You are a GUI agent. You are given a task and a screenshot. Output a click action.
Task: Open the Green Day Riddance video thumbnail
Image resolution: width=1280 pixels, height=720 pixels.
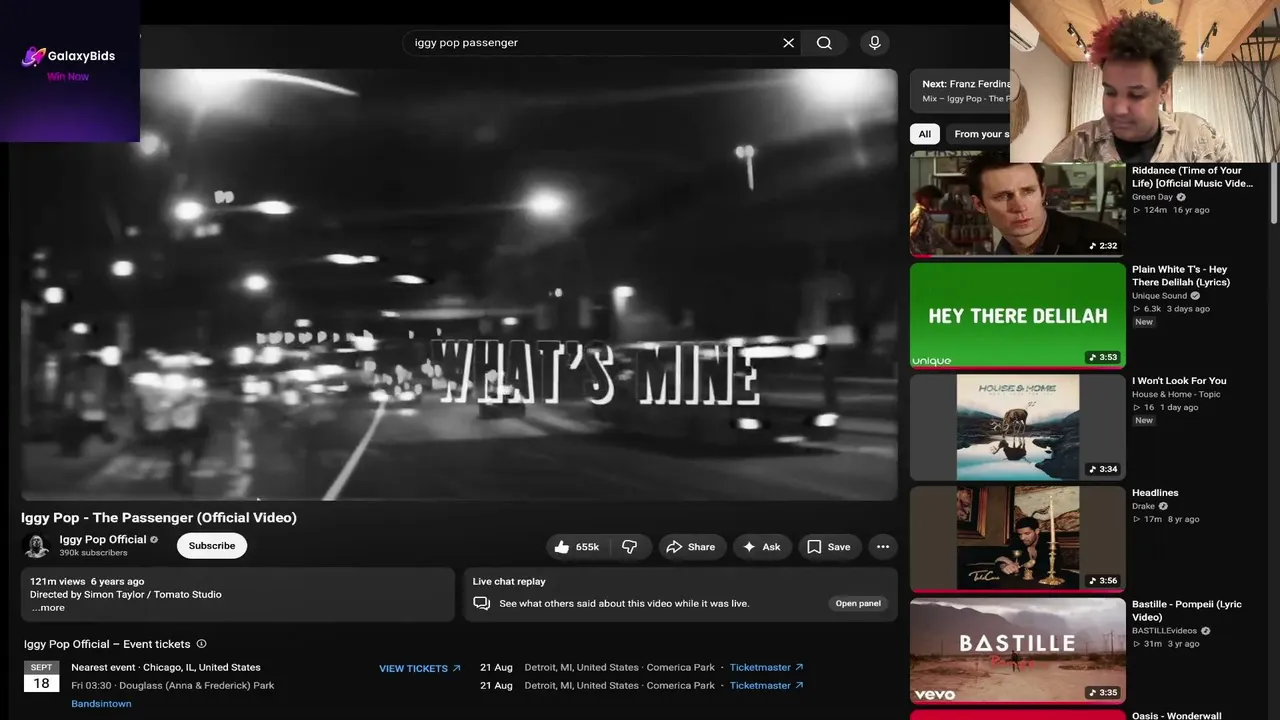(1018, 204)
